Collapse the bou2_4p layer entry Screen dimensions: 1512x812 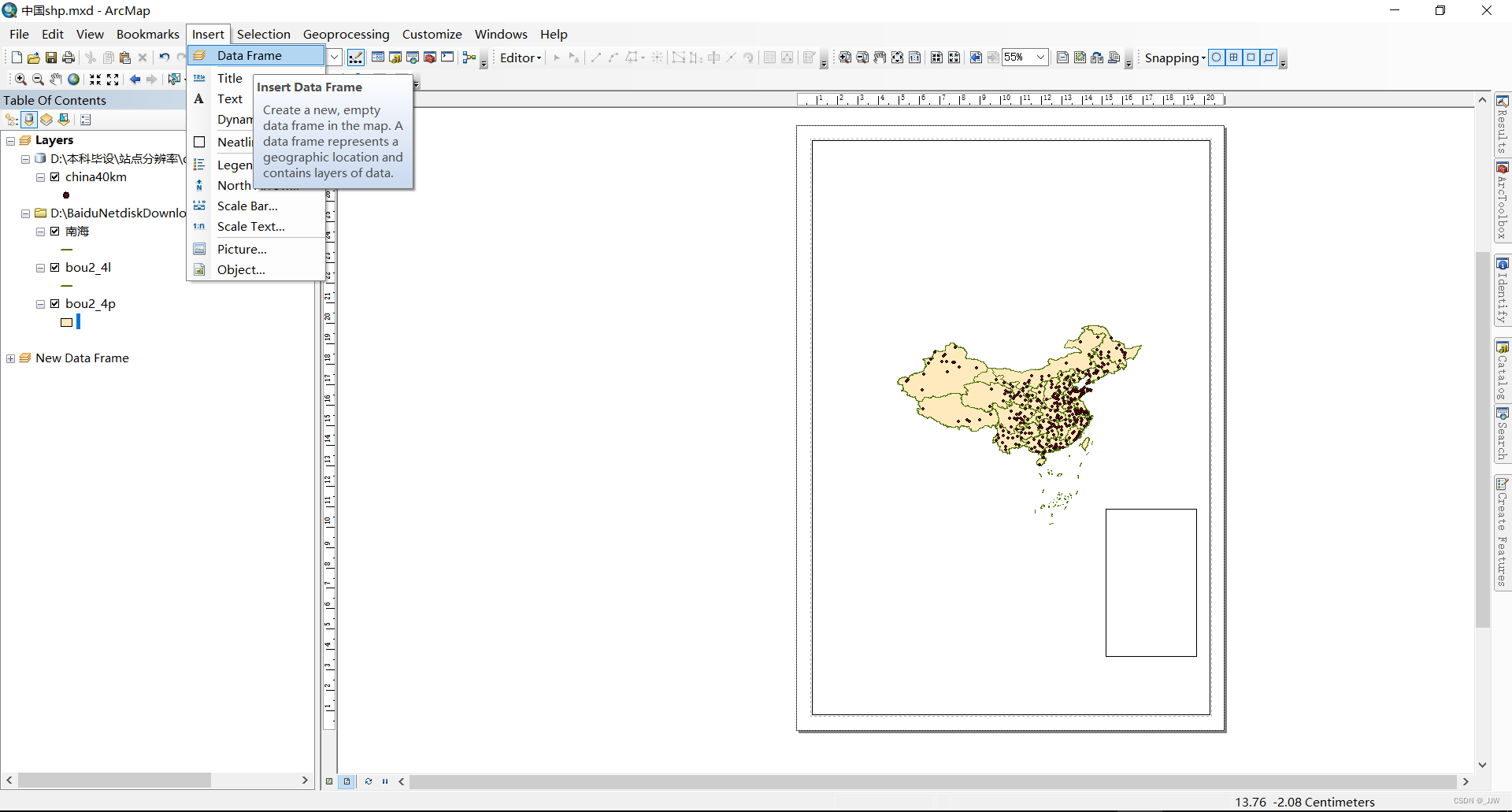pyautogui.click(x=40, y=304)
